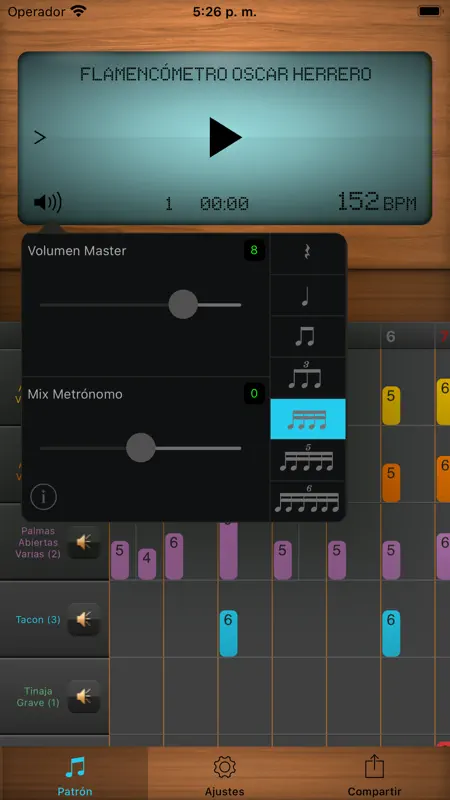This screenshot has width=450, height=800.
Task: Open the Compartir tab
Action: pyautogui.click(x=374, y=774)
